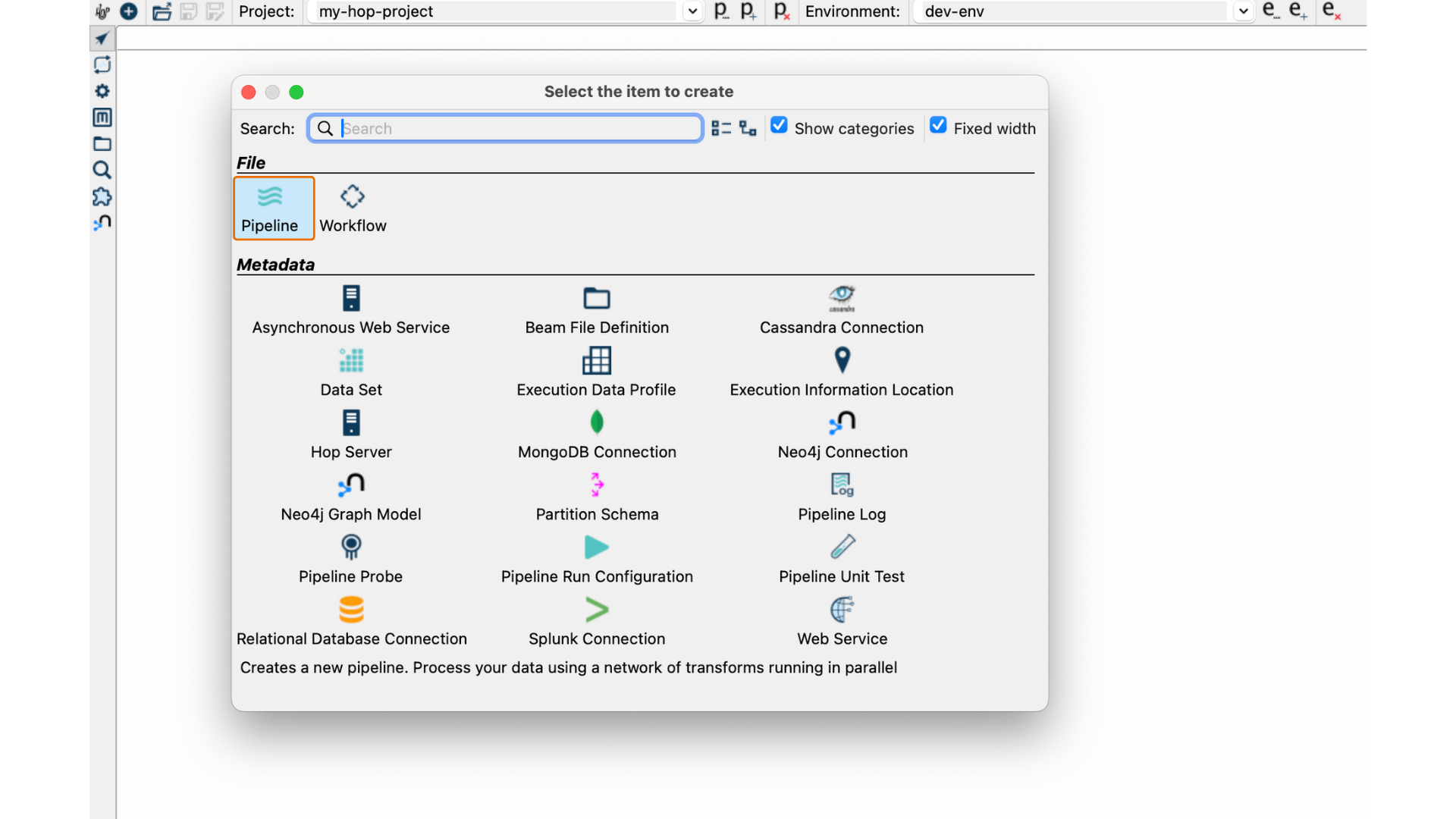The height and width of the screenshot is (819, 1456).
Task: Select Execution Data Profile
Action: [597, 372]
